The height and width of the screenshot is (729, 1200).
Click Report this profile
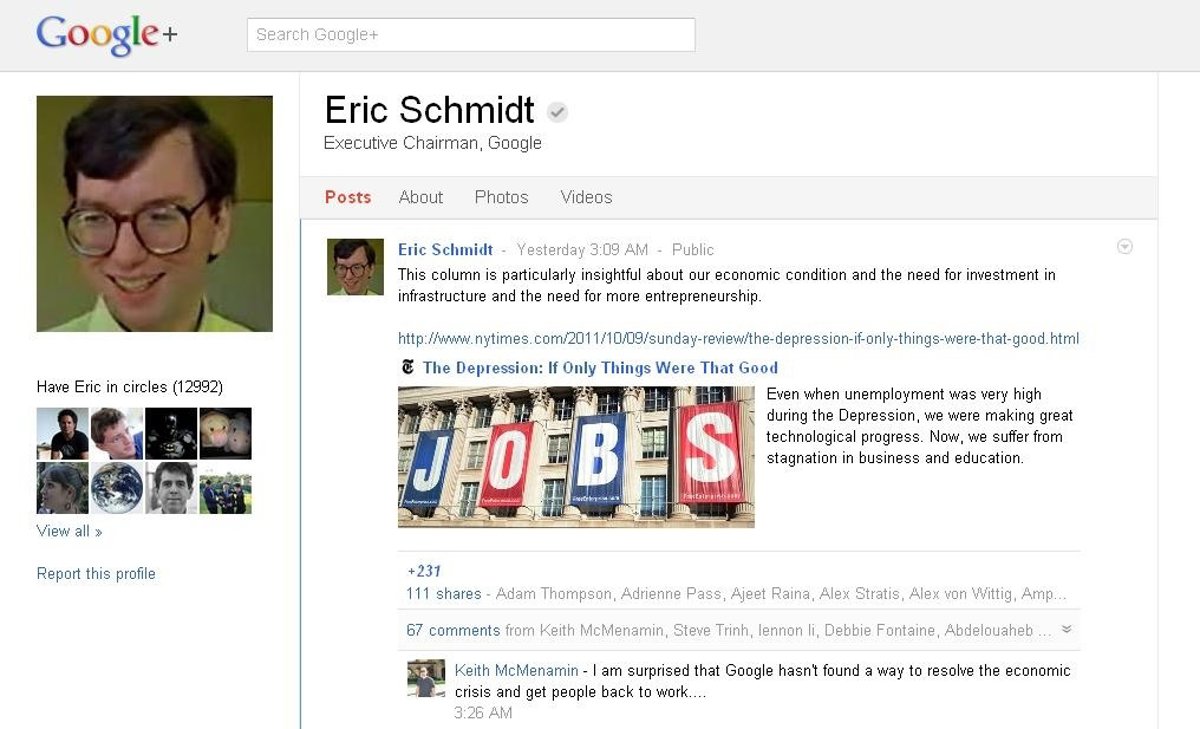tap(96, 573)
